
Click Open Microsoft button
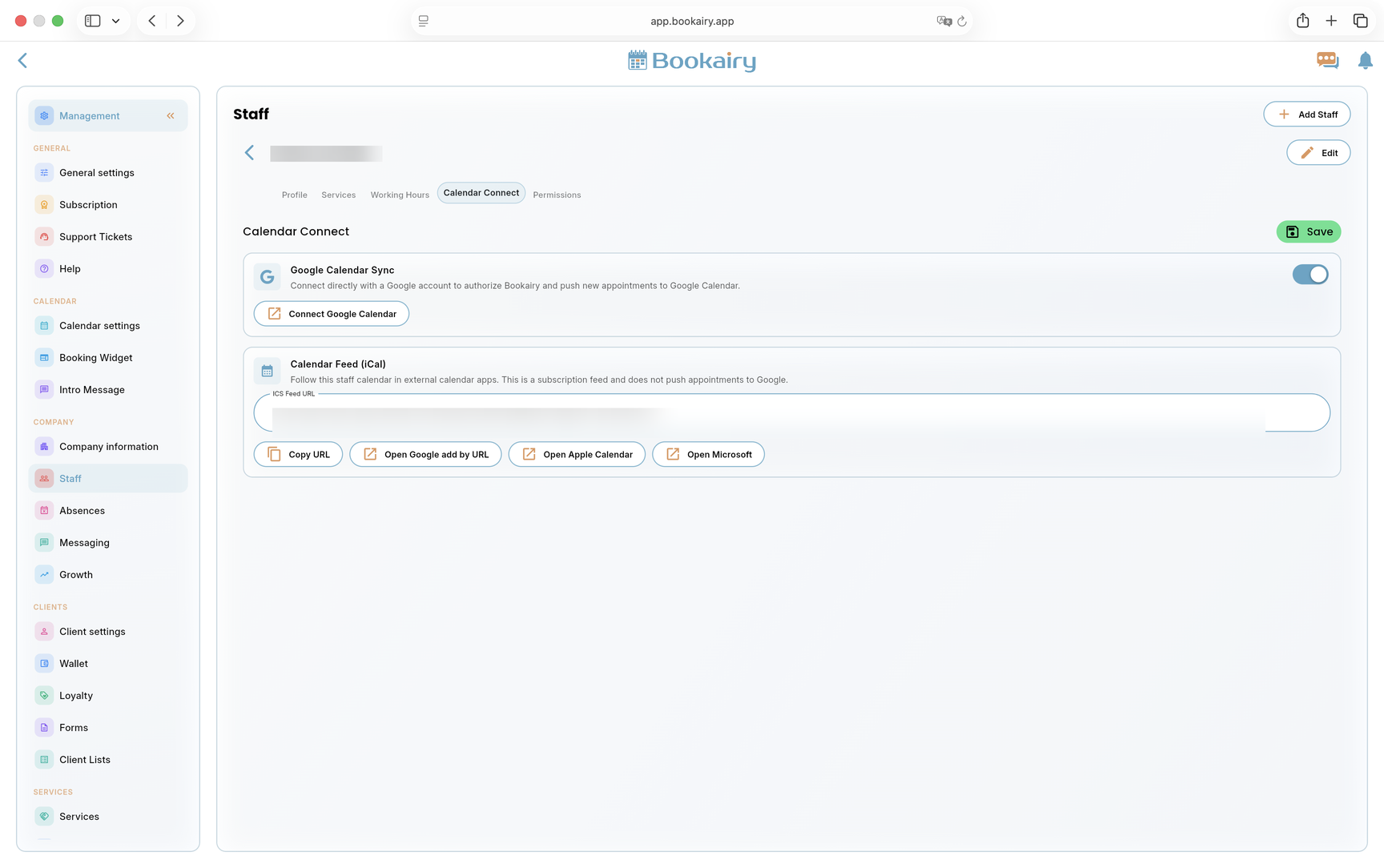tap(708, 455)
